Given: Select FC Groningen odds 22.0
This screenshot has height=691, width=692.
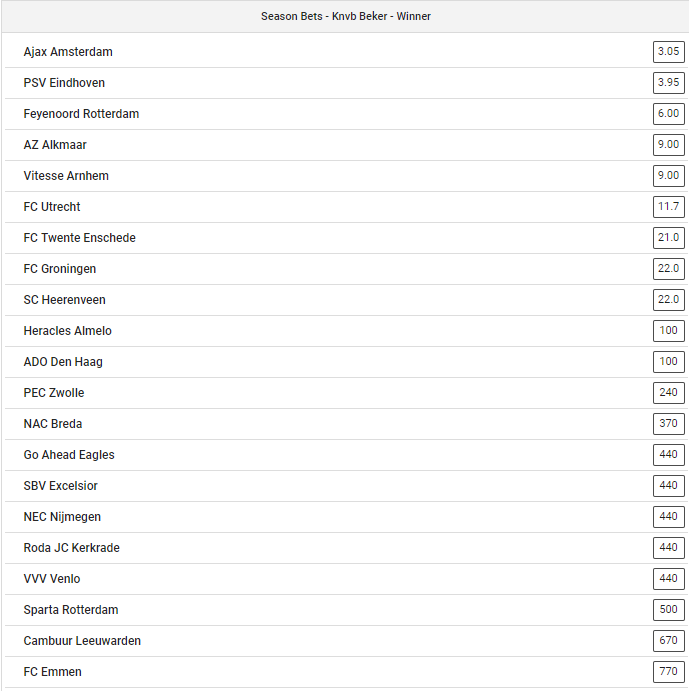Looking at the screenshot, I should tap(668, 269).
